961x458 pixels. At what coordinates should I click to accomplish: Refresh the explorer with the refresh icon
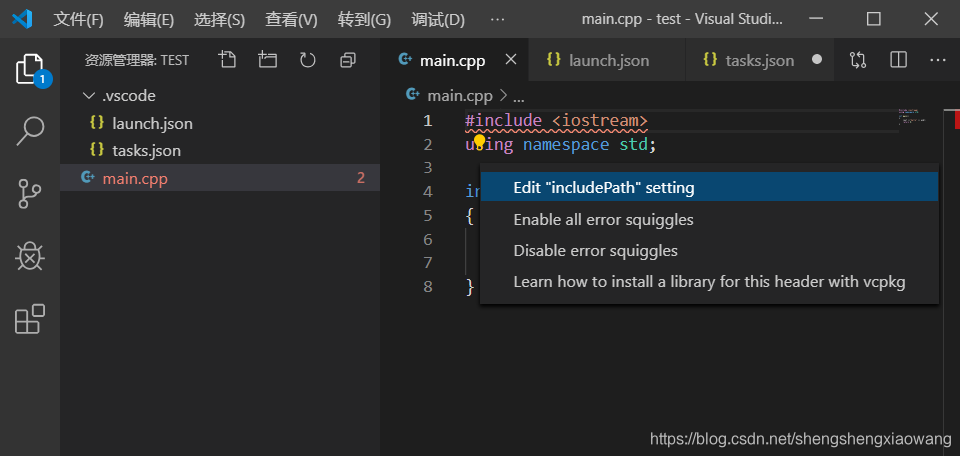pyautogui.click(x=307, y=60)
